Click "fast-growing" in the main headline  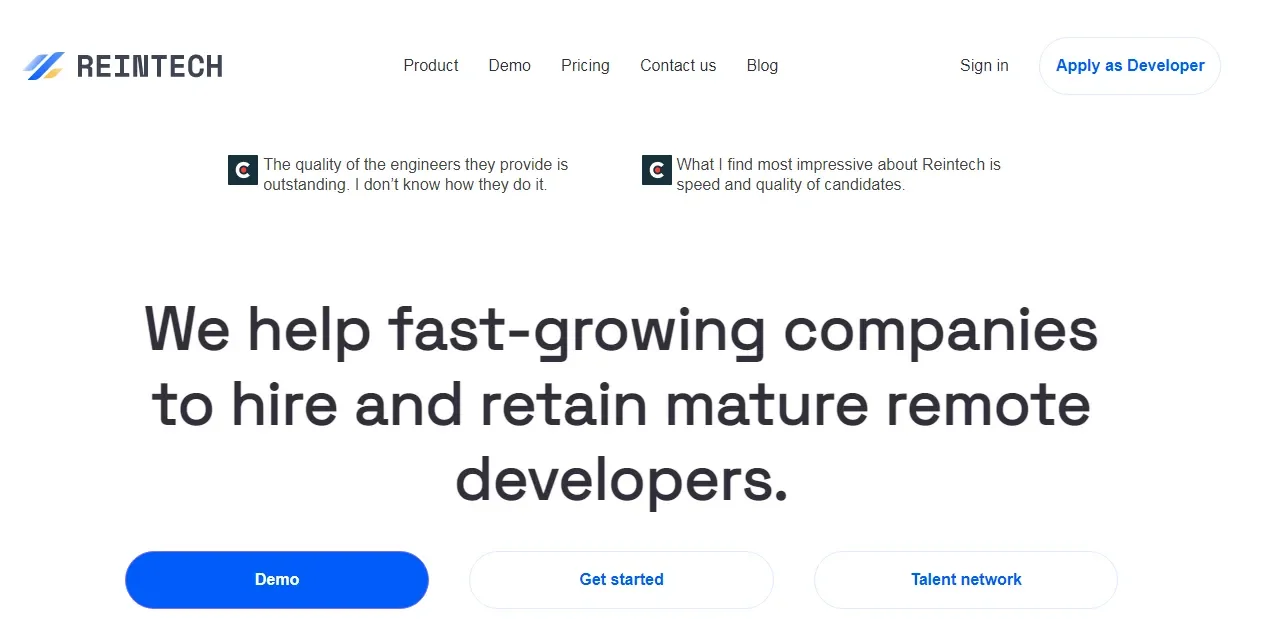click(577, 329)
